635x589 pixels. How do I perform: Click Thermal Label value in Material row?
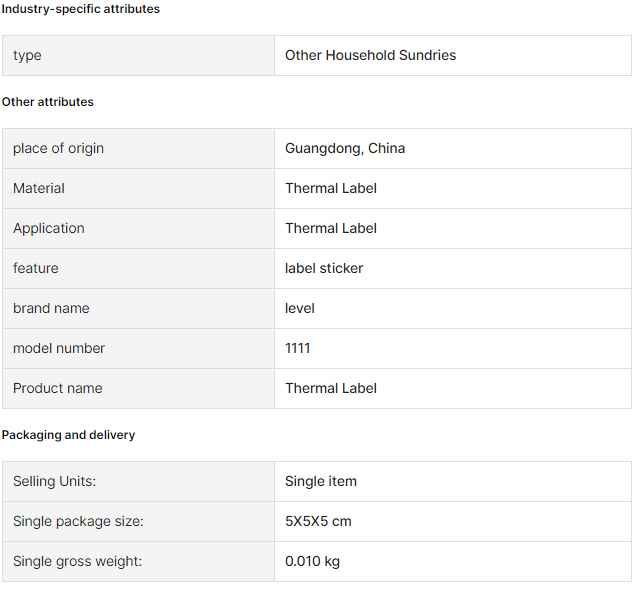[331, 188]
